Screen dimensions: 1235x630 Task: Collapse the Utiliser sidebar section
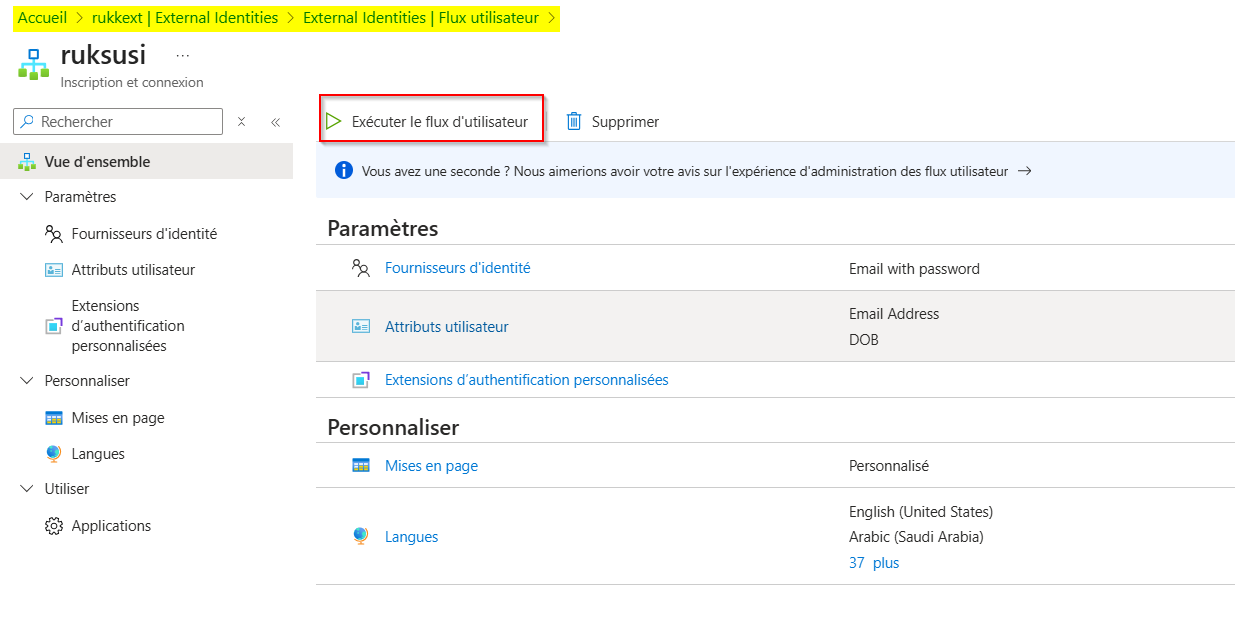pos(27,489)
